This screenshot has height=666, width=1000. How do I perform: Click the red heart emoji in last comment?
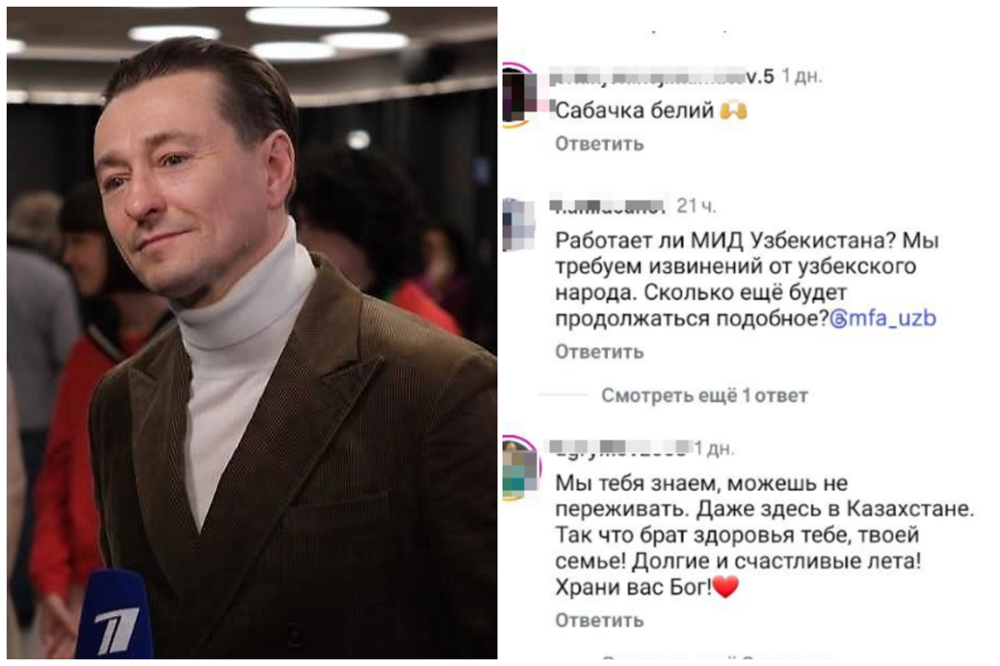(x=725, y=586)
